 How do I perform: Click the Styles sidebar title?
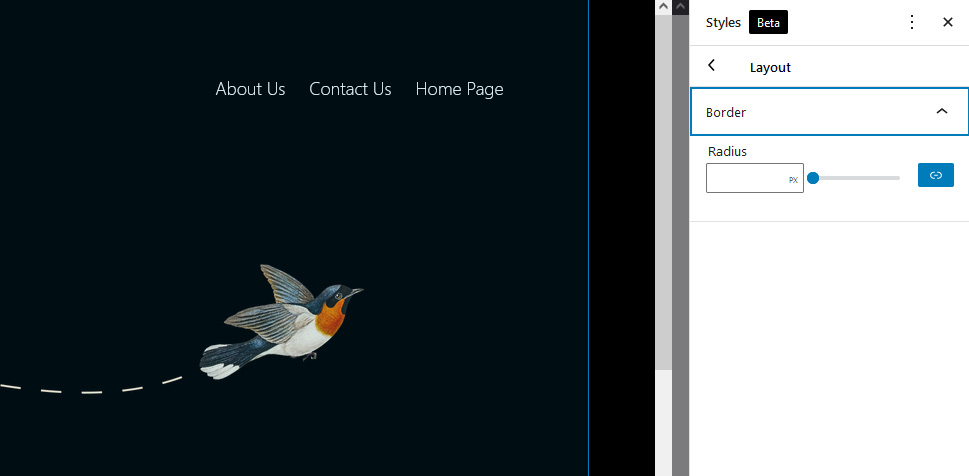(723, 22)
